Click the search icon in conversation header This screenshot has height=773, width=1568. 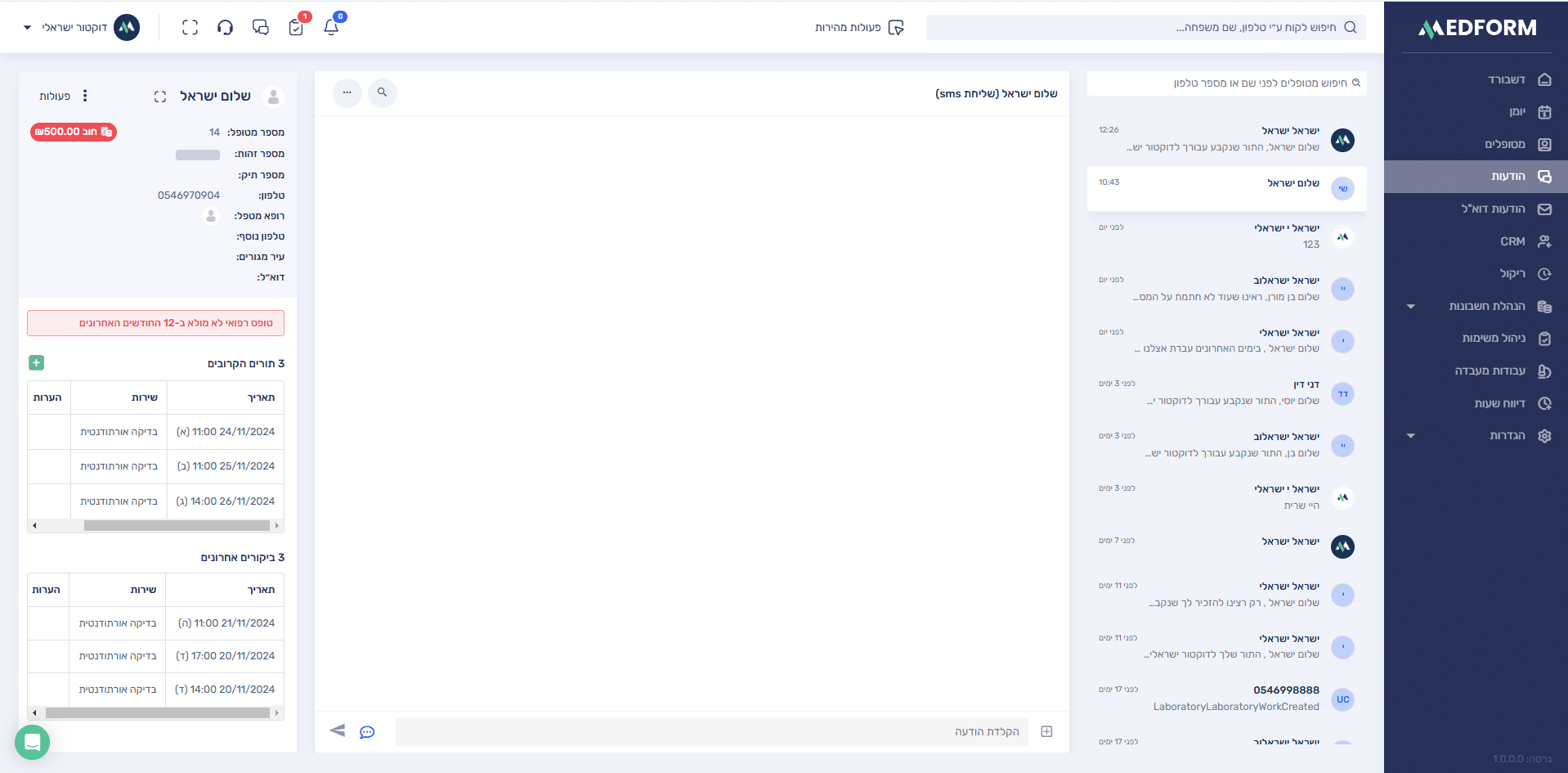pyautogui.click(x=382, y=92)
